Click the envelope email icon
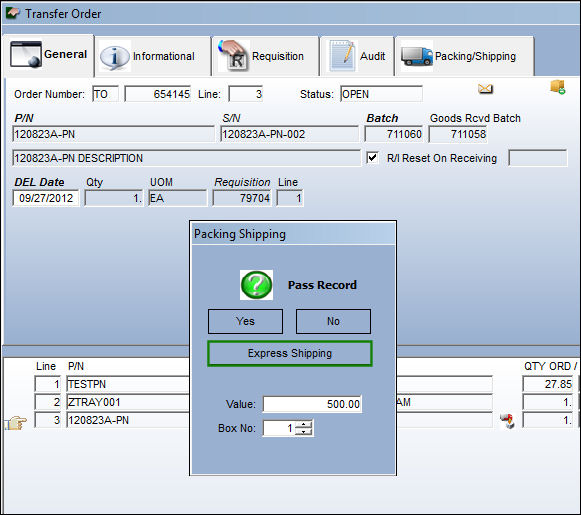Screen dimensions: 581x515 point(485,89)
